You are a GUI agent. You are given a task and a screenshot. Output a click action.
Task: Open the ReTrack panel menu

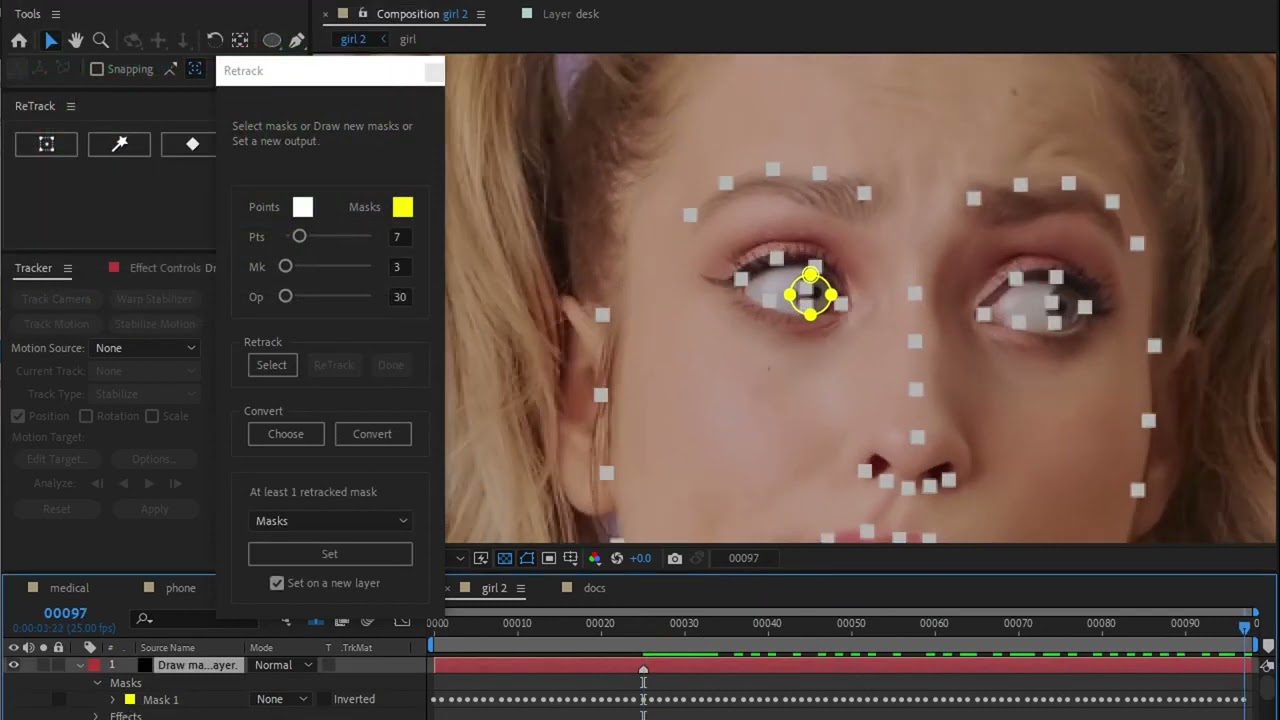[71, 106]
